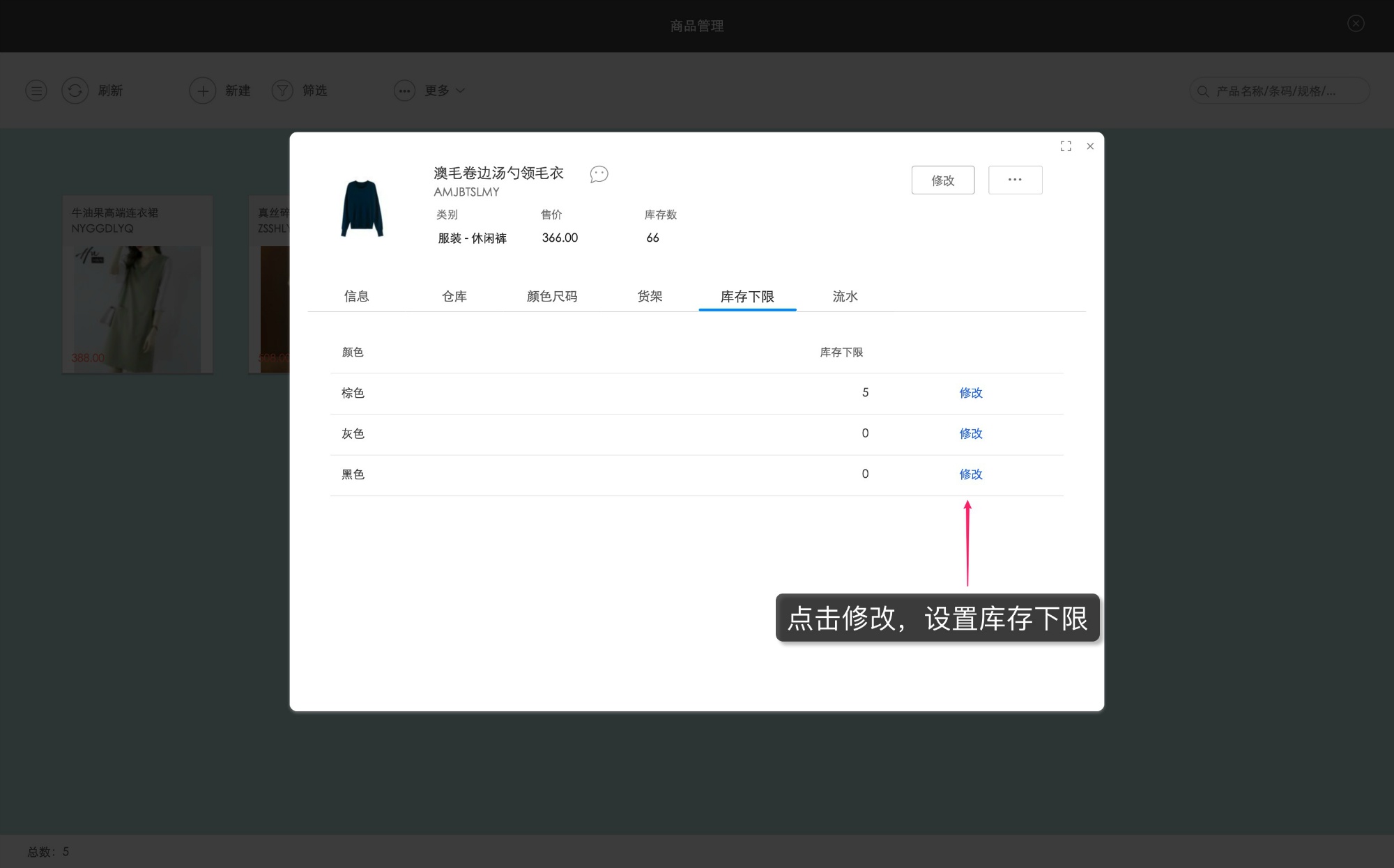
Task: Click the sweater product thumbnail
Action: pos(362,208)
